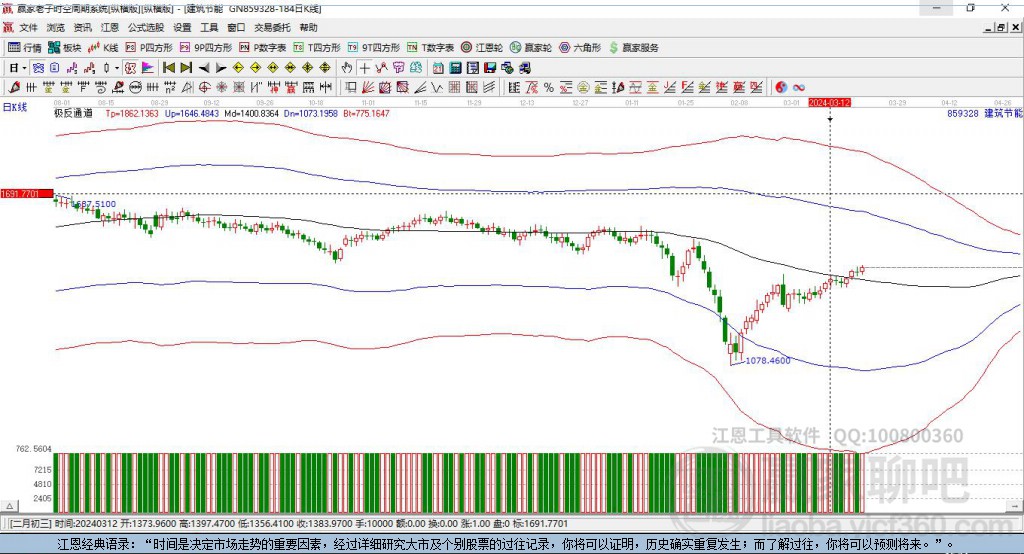
Task: Open the 交易委托 menu
Action: 272,27
